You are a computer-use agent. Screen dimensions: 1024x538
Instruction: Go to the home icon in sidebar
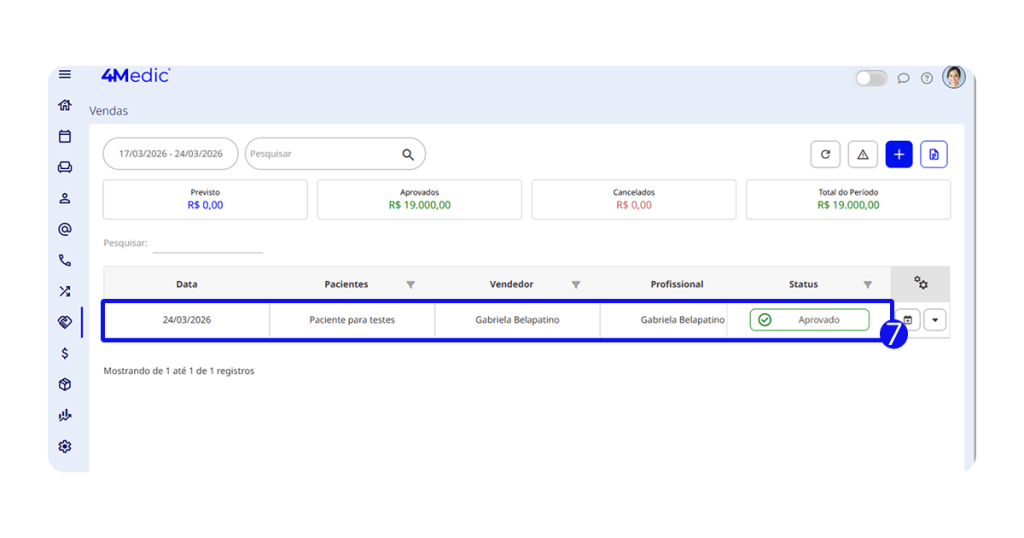point(65,105)
